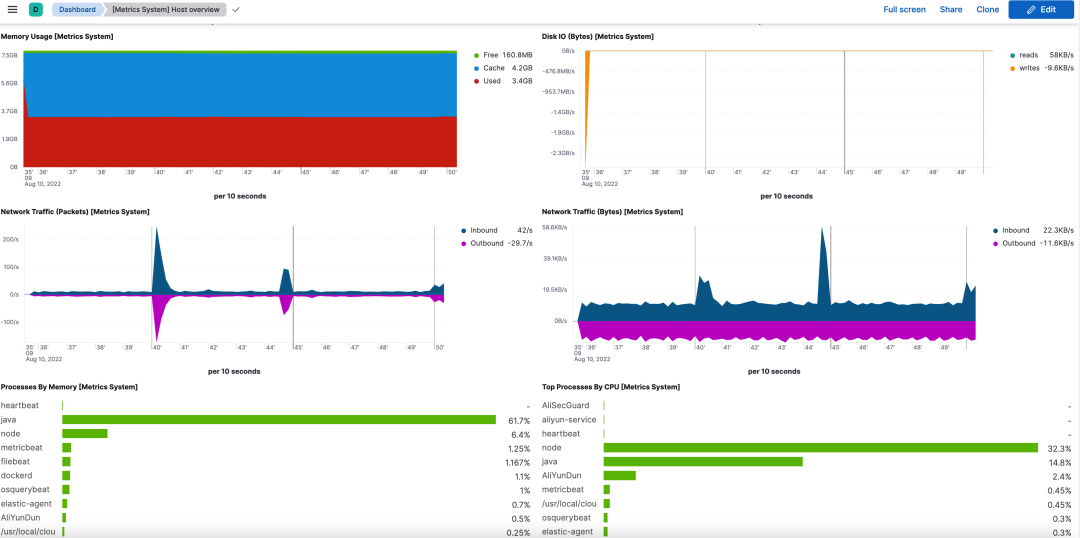The image size is (1080, 538).
Task: Toggle the Cache series legend dot
Action: (x=477, y=68)
